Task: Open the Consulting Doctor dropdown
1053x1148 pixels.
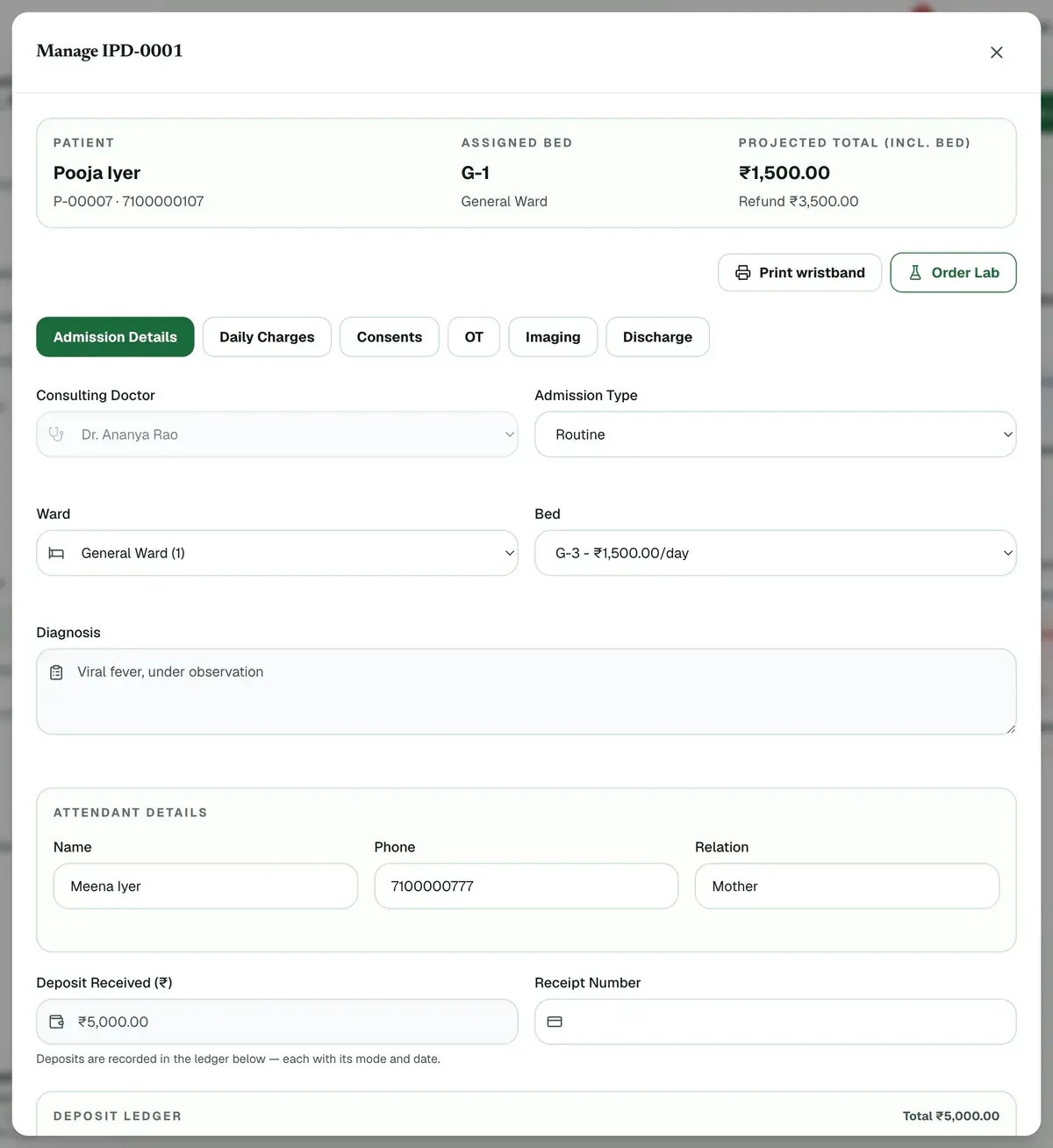Action: pos(277,434)
